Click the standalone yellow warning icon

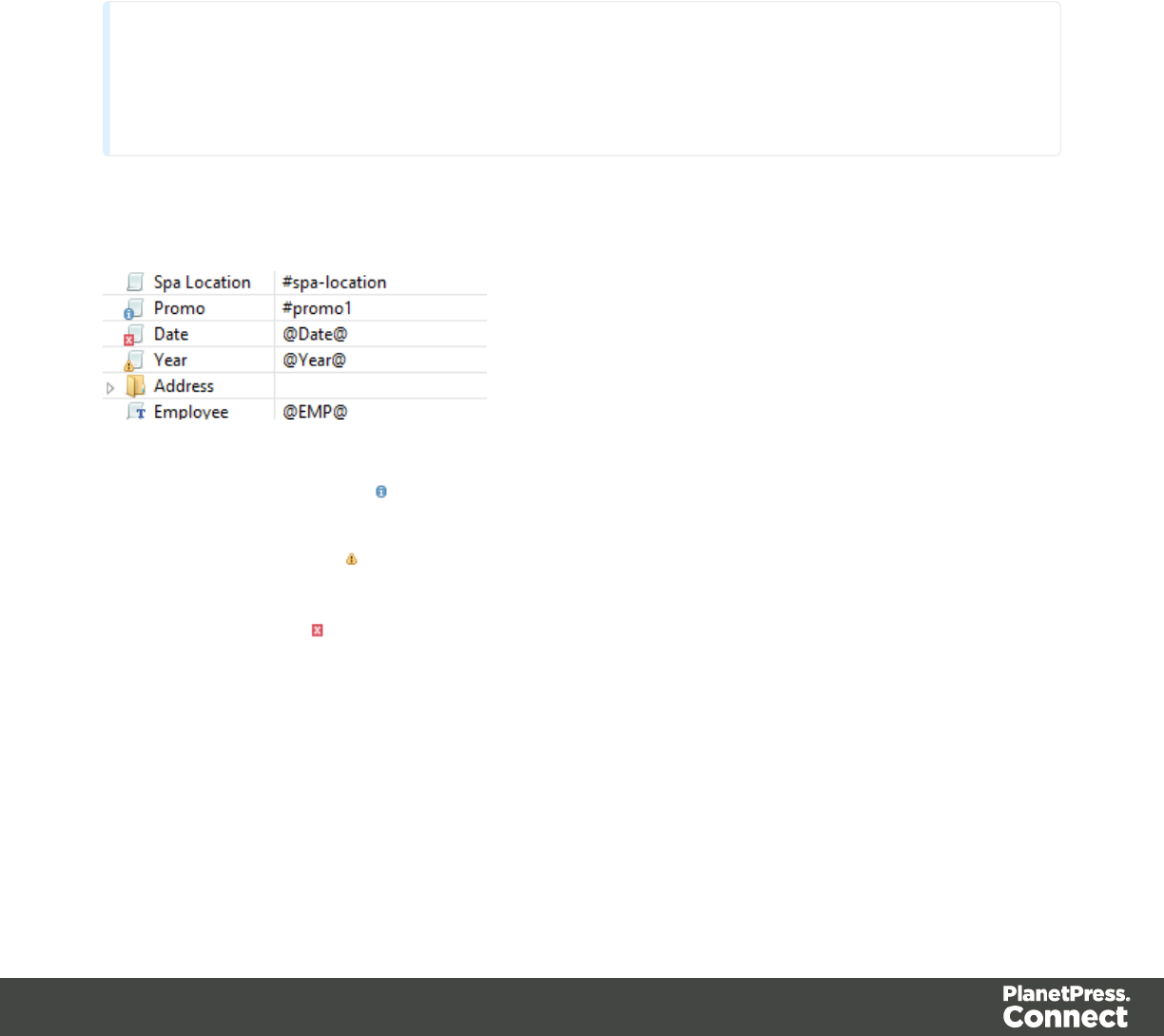tap(351, 559)
